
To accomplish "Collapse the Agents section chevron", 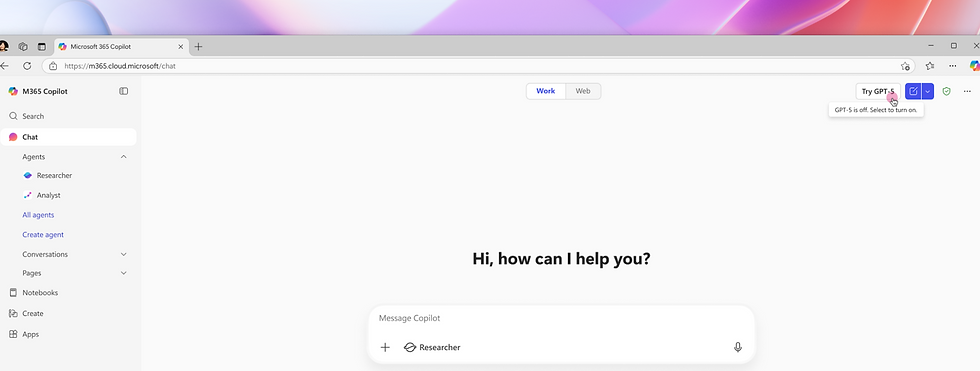I will click(124, 157).
